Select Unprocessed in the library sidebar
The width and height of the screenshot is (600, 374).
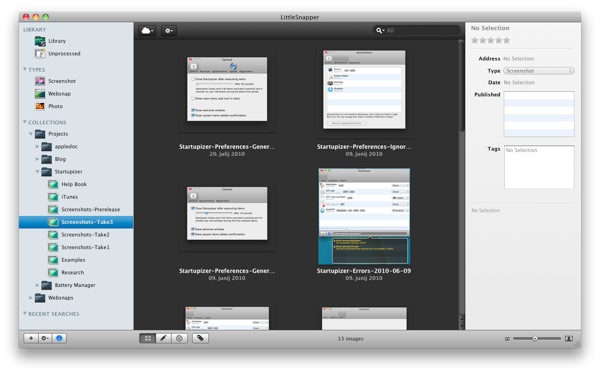click(64, 54)
